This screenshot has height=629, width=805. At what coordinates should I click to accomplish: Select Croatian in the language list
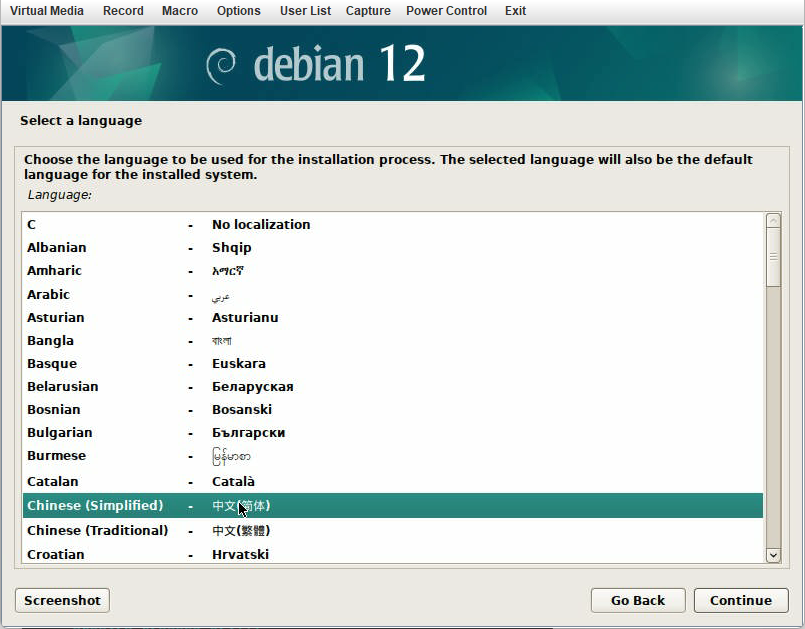point(393,554)
